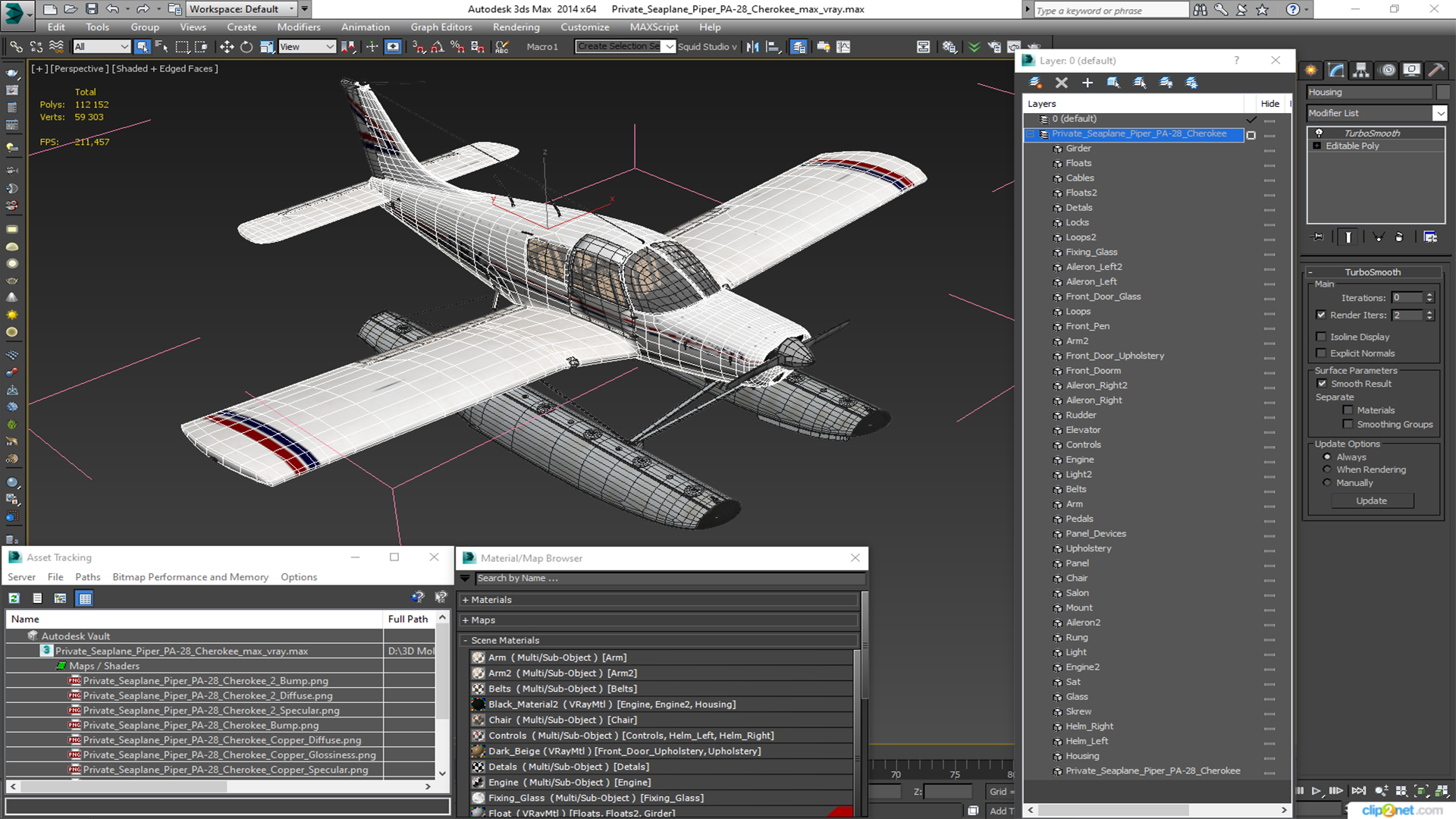1456x819 pixels.
Task: Open the Rendering menu
Action: pyautogui.click(x=516, y=27)
